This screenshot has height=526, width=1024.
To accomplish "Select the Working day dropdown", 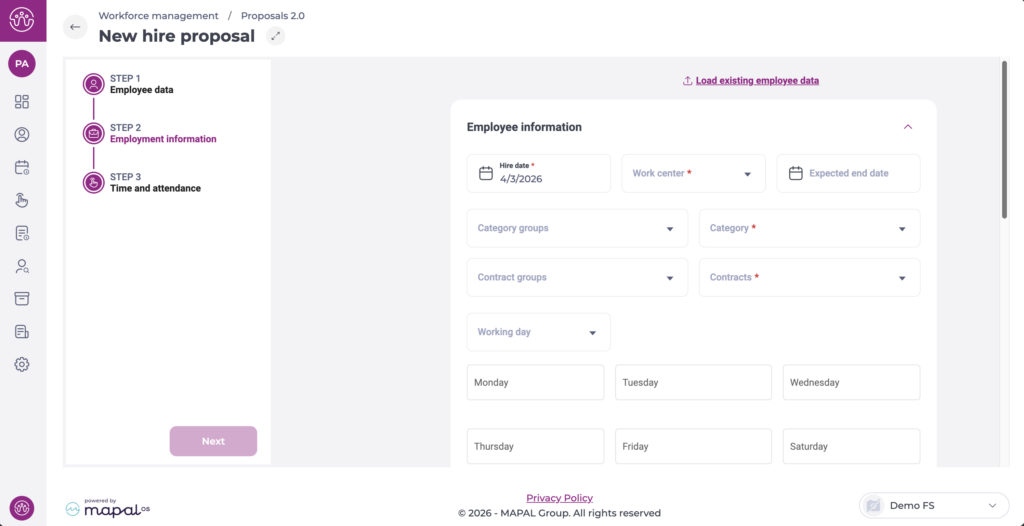I will pyautogui.click(x=538, y=332).
